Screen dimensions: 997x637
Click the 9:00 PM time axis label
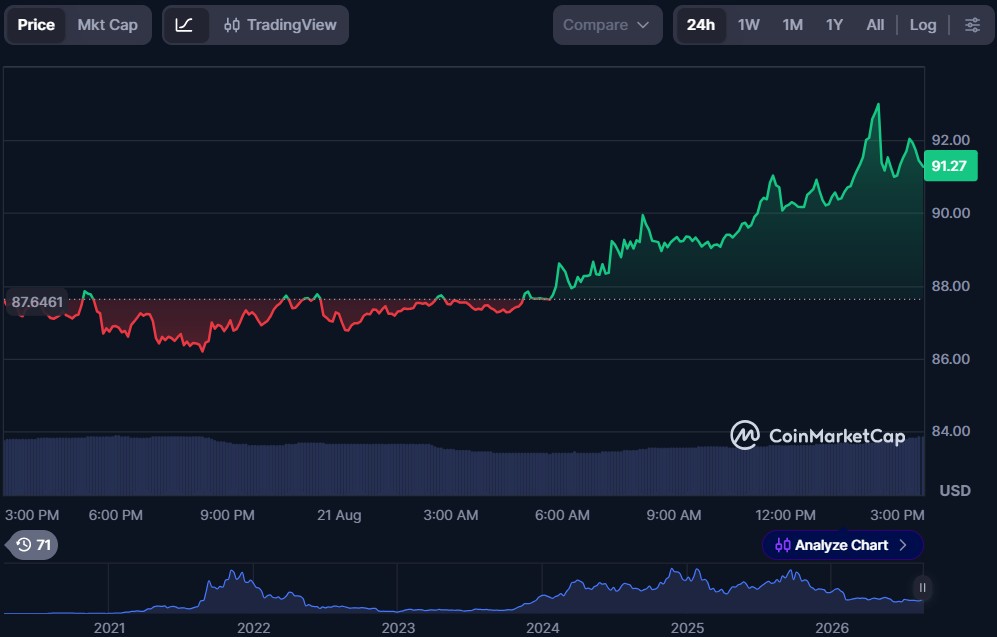click(227, 515)
